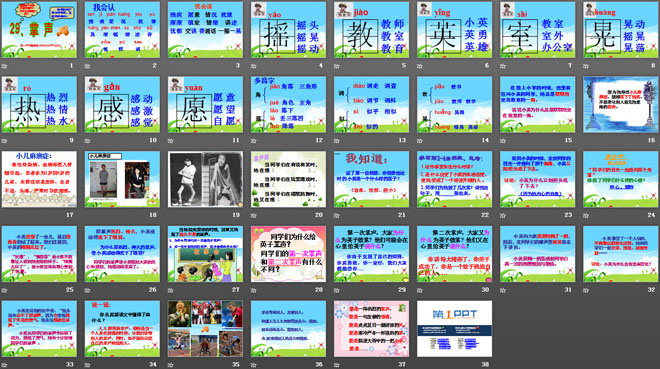Select slide 30 '第二次掌声' thumbnail
Image resolution: width=660 pixels, height=369 pixels.
pos(455,254)
